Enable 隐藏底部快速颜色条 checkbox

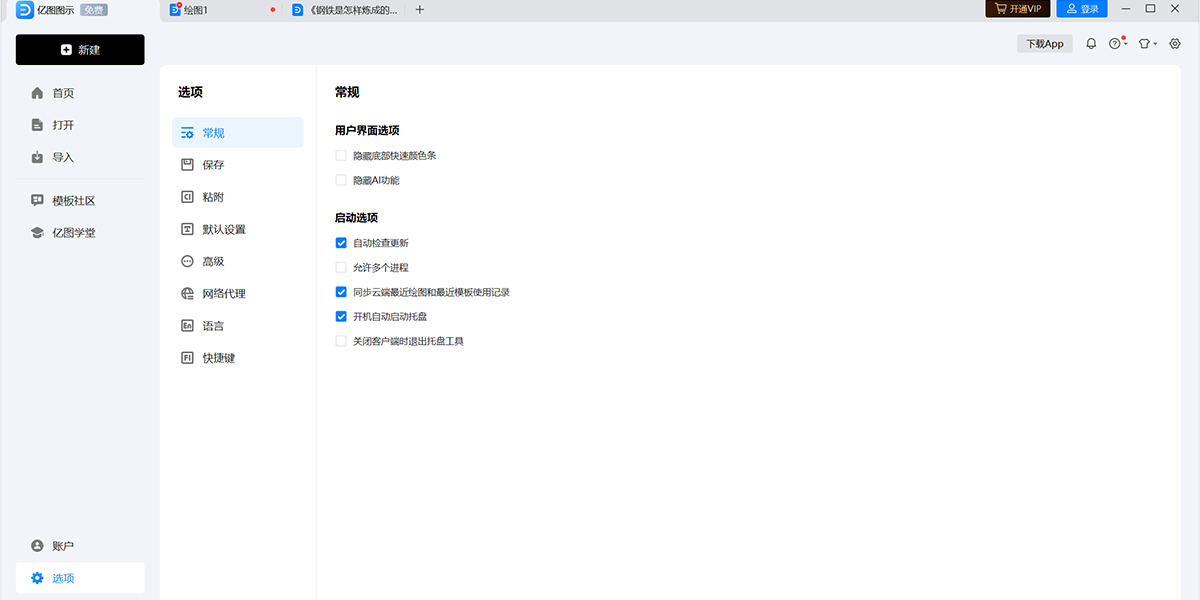(341, 156)
